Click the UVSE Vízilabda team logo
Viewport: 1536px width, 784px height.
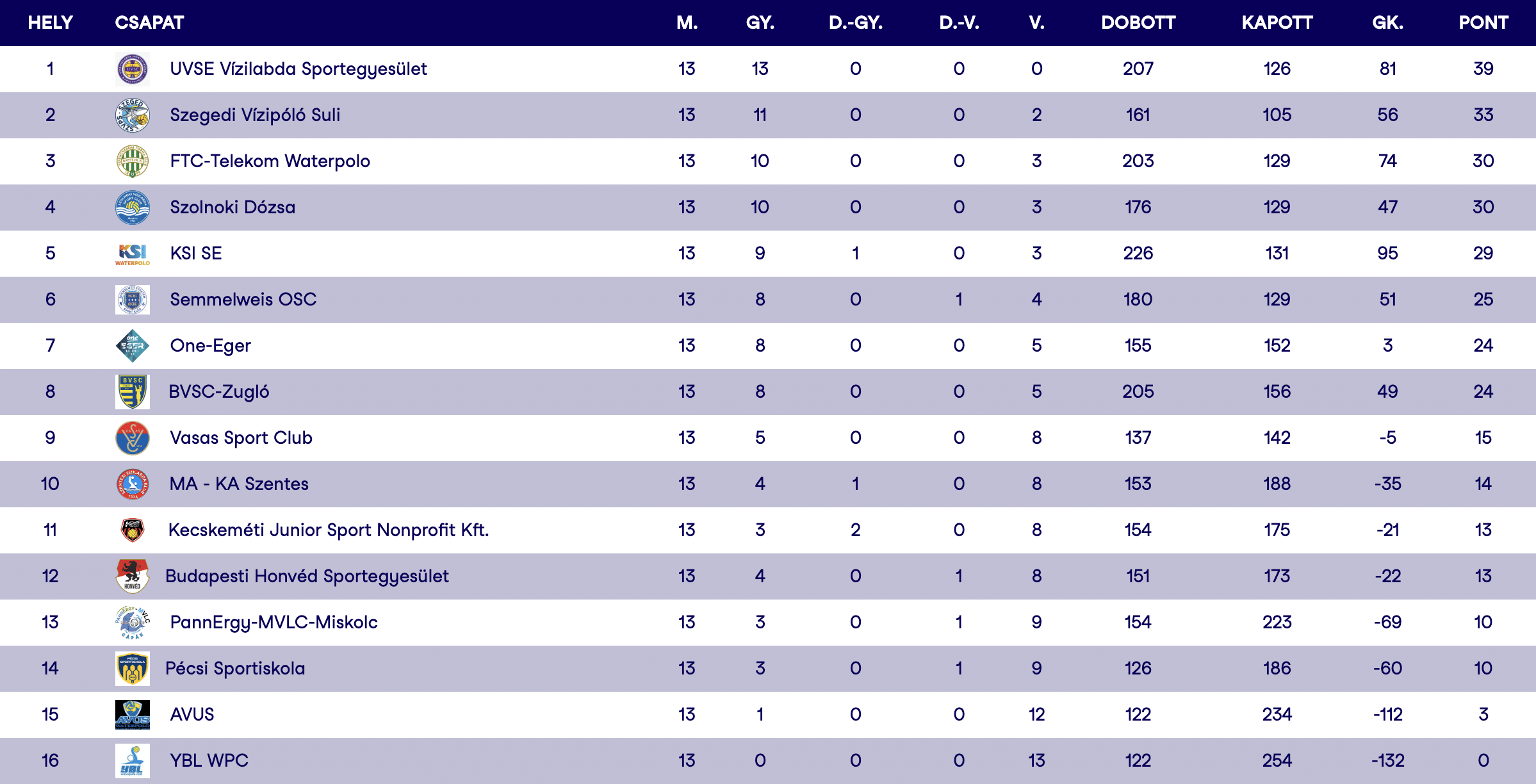click(x=132, y=69)
